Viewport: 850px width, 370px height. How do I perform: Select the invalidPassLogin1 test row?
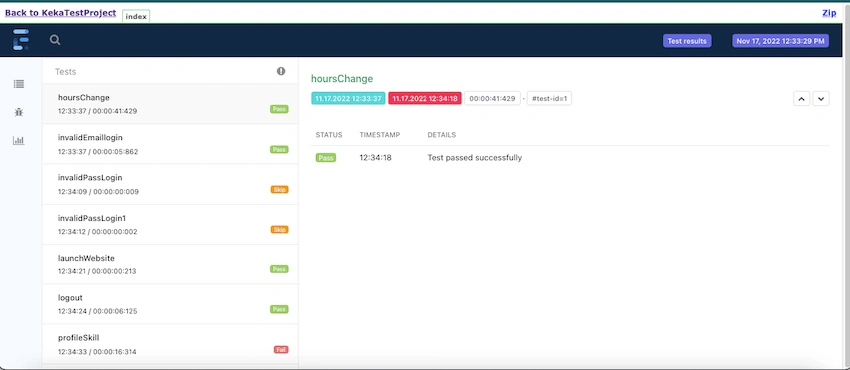[170, 224]
